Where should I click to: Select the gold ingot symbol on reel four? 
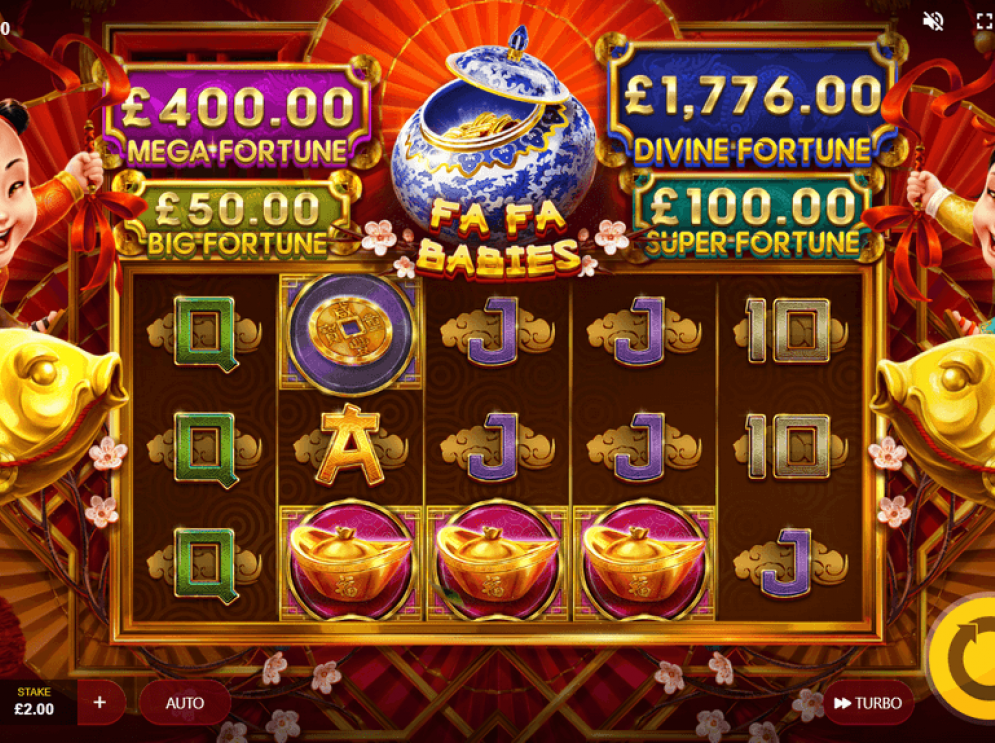tap(643, 563)
